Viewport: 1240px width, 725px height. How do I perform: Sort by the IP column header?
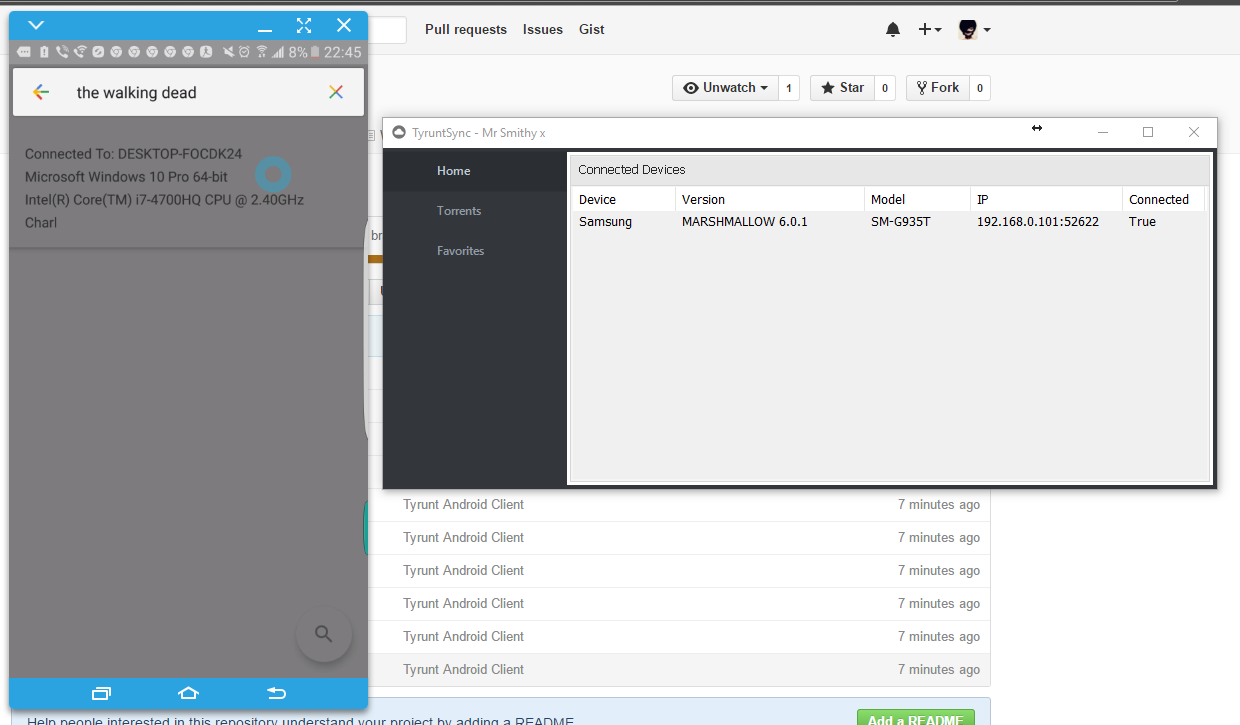point(1046,199)
